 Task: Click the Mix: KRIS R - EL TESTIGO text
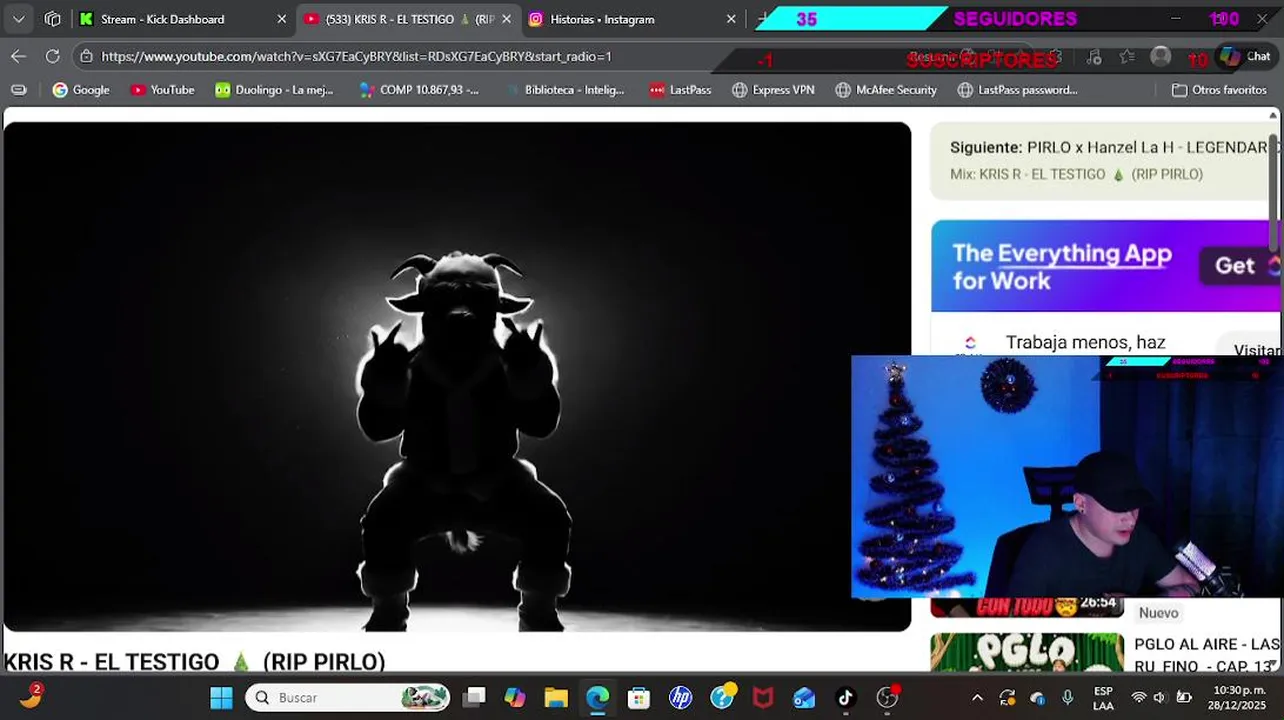pos(1076,174)
